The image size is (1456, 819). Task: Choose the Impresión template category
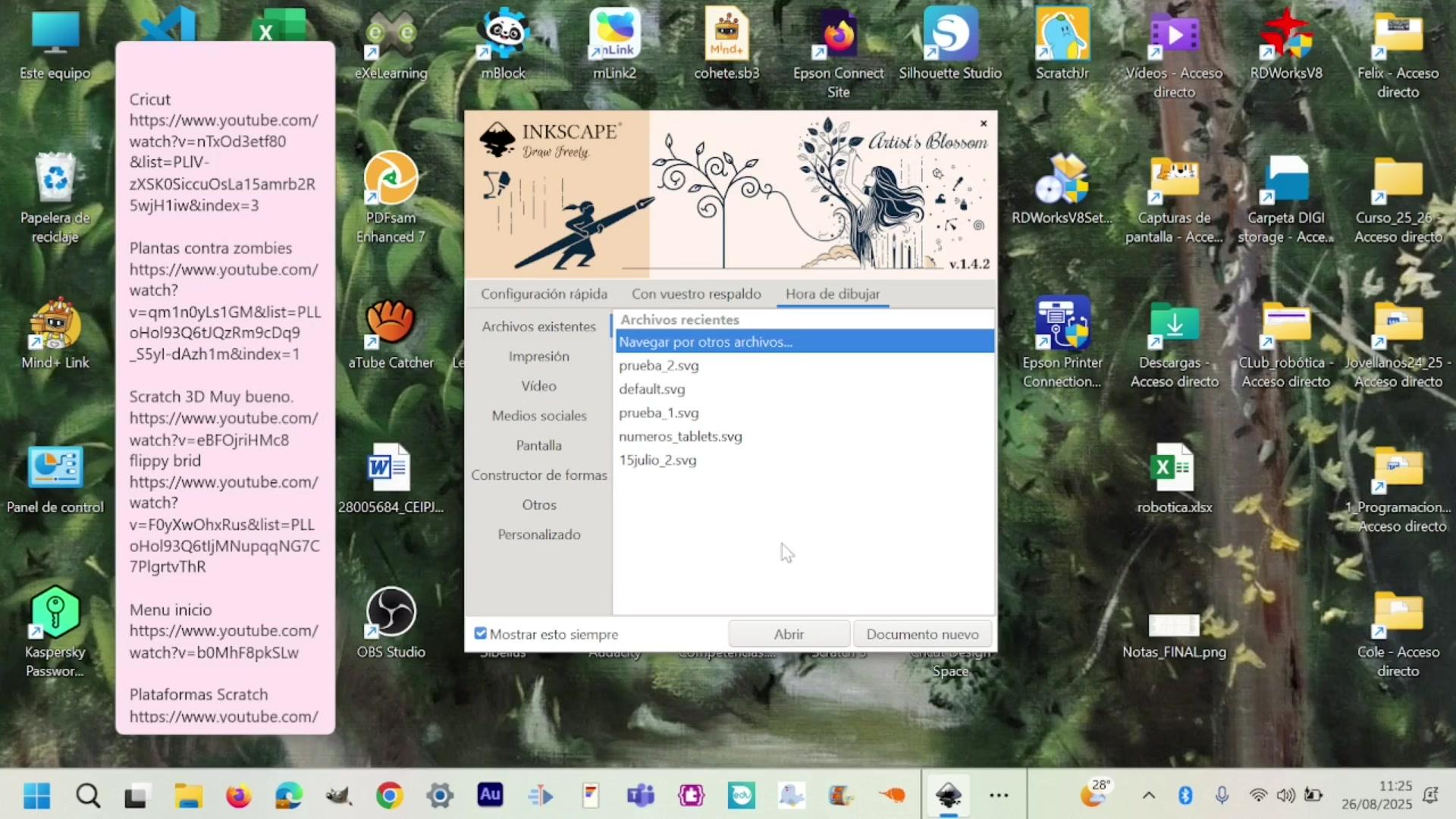pyautogui.click(x=539, y=356)
